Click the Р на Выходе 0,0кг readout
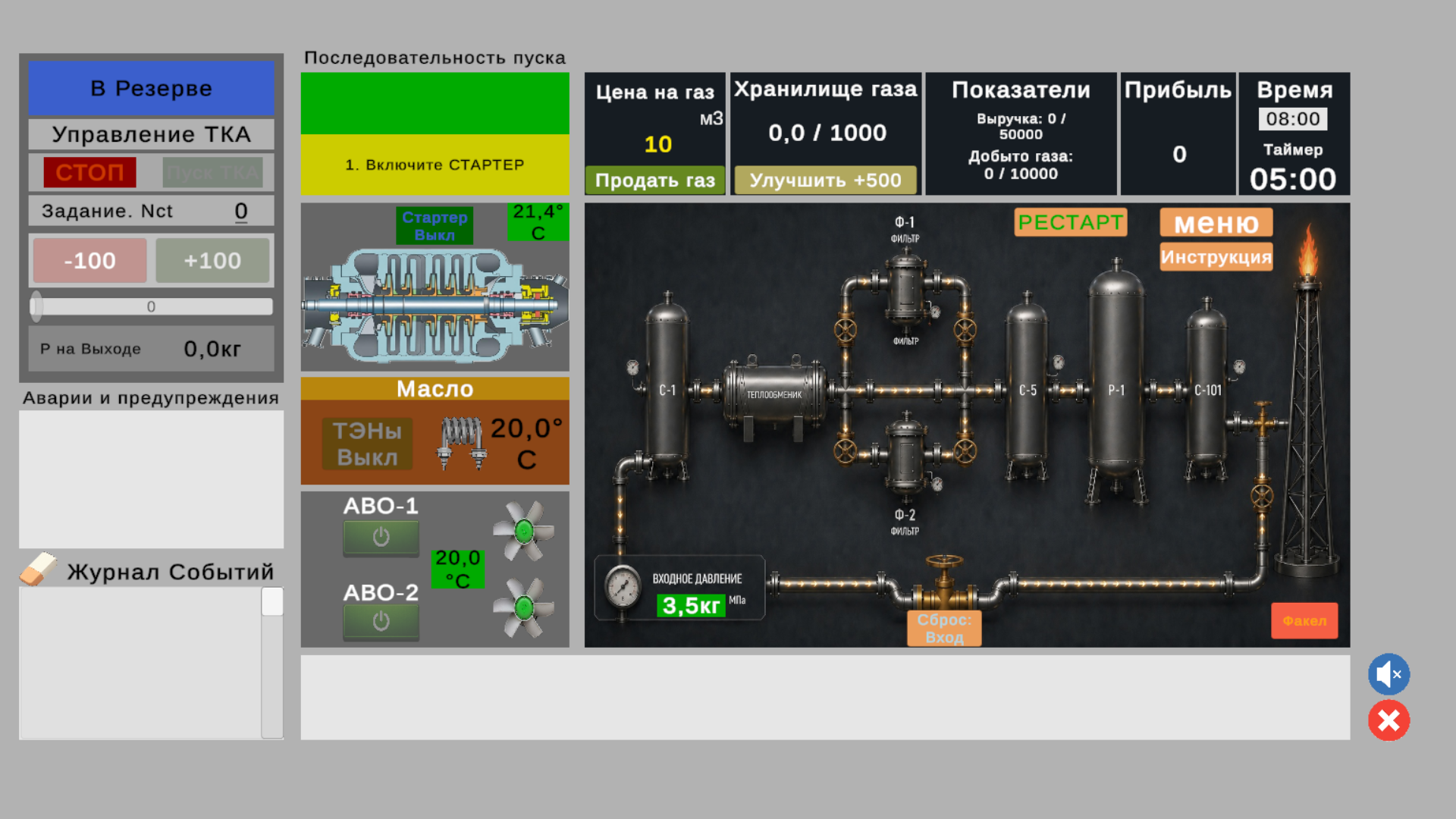This screenshot has height=819, width=1456. [x=151, y=349]
